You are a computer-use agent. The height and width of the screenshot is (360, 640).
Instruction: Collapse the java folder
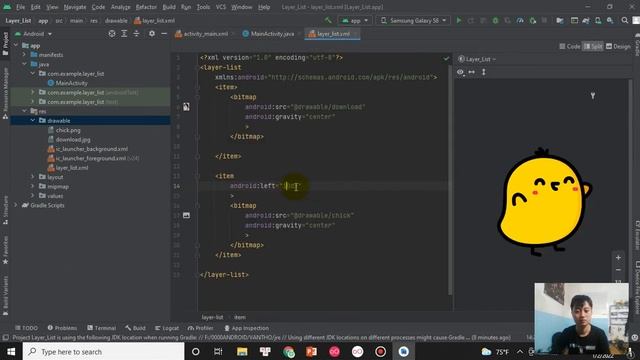click(x=24, y=64)
